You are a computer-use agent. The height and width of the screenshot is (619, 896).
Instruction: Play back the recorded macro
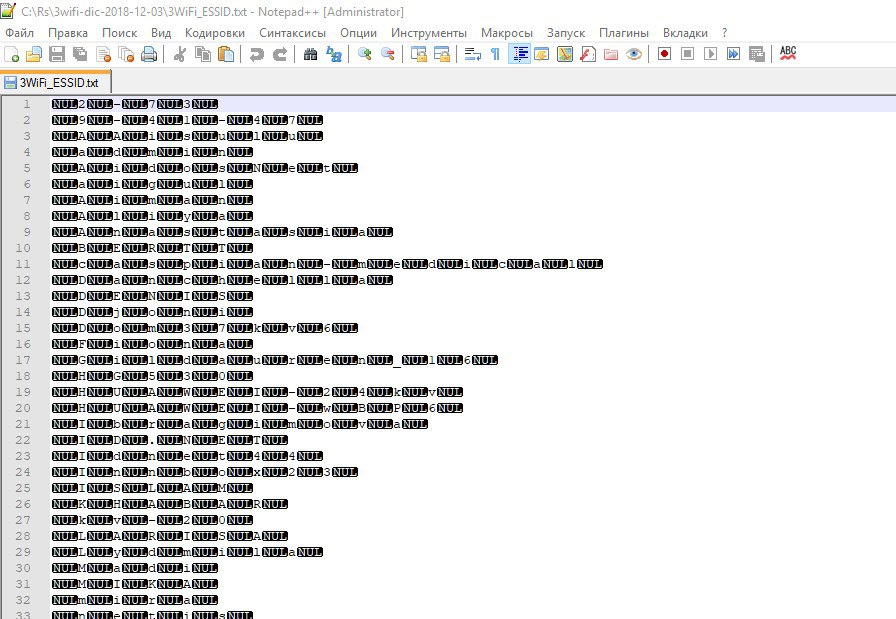pyautogui.click(x=710, y=54)
